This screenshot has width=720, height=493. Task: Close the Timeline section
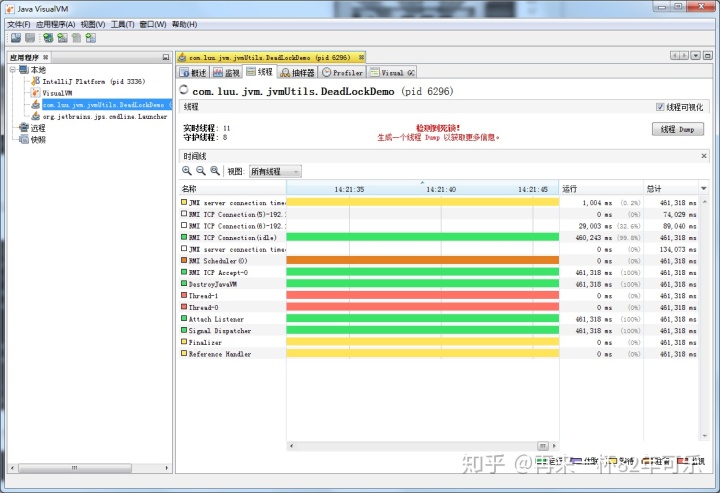pyautogui.click(x=704, y=156)
